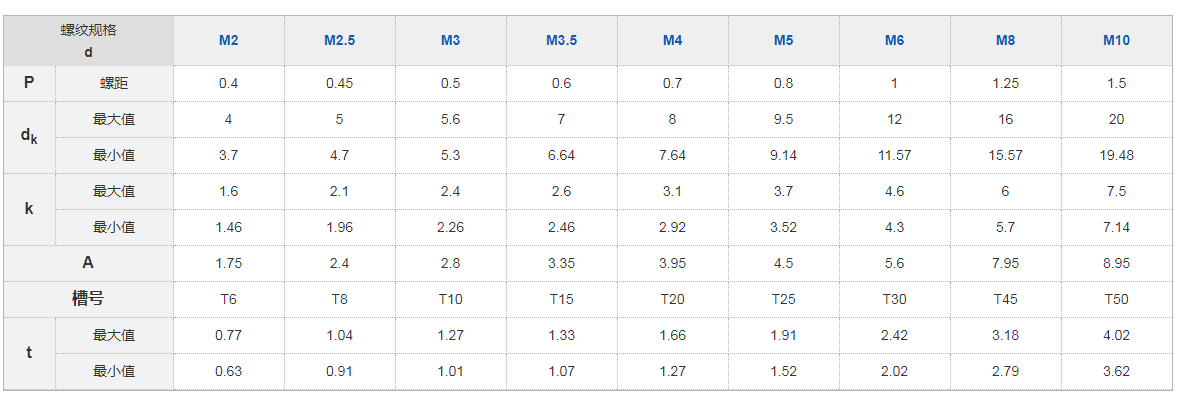Click the A row header cell
The height and width of the screenshot is (395, 1177).
(x=88, y=263)
